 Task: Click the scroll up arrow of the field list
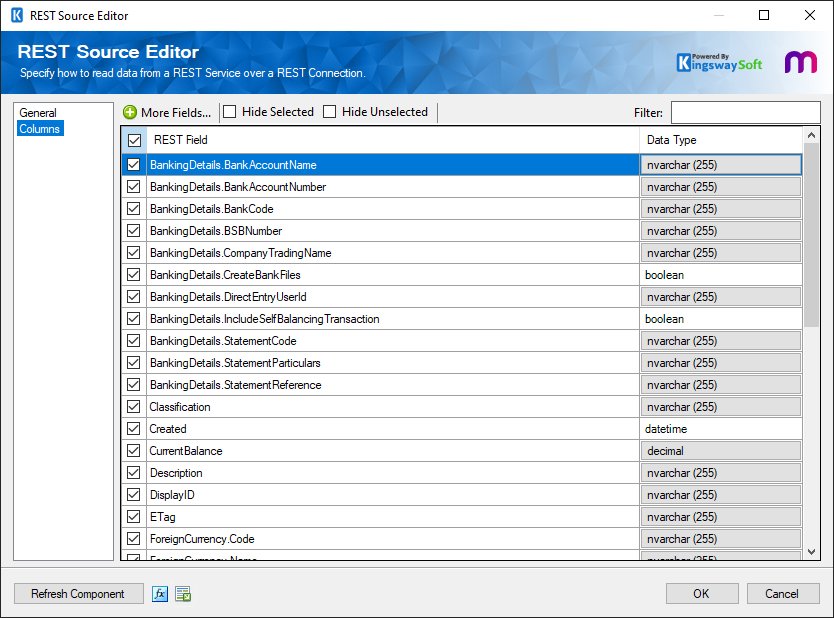click(811, 135)
